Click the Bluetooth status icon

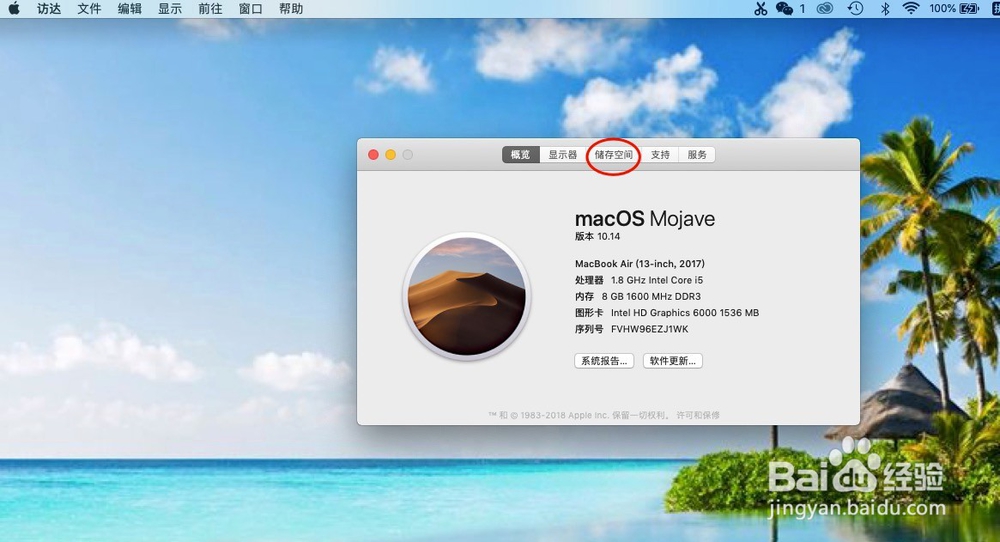point(885,8)
